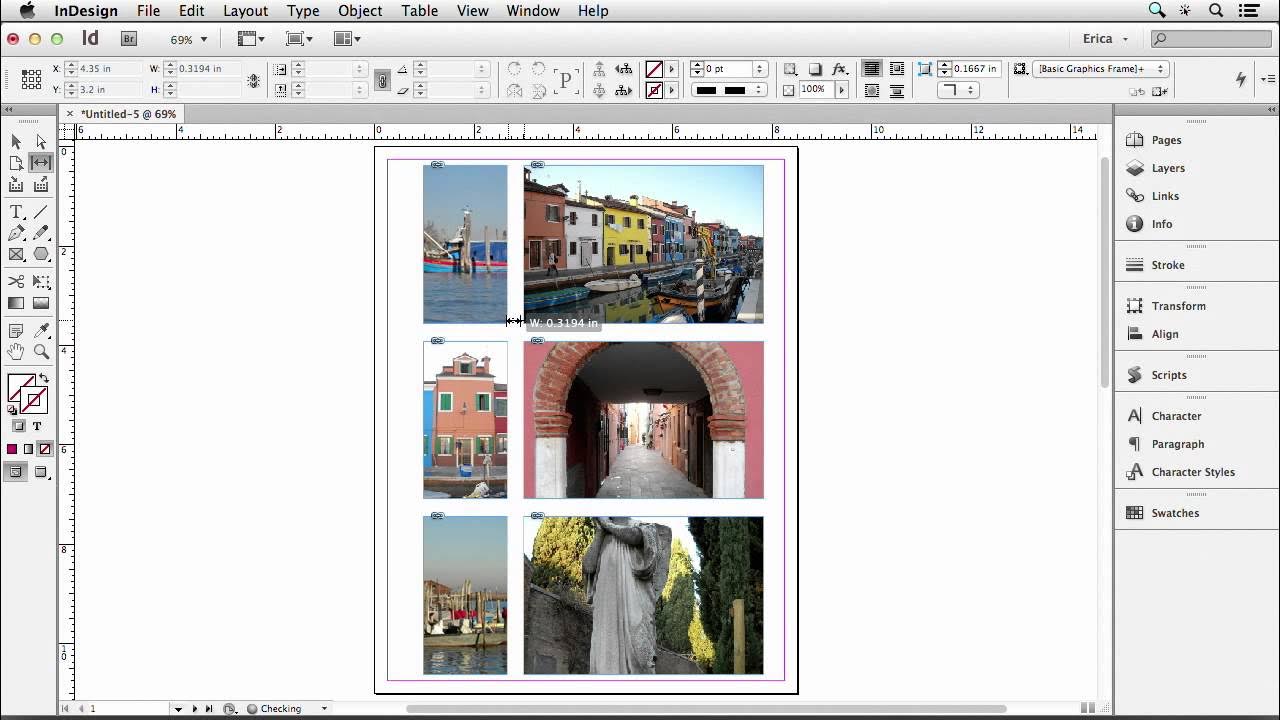Open the fx effects menu
This screenshot has height=720, width=1280.
tap(840, 69)
